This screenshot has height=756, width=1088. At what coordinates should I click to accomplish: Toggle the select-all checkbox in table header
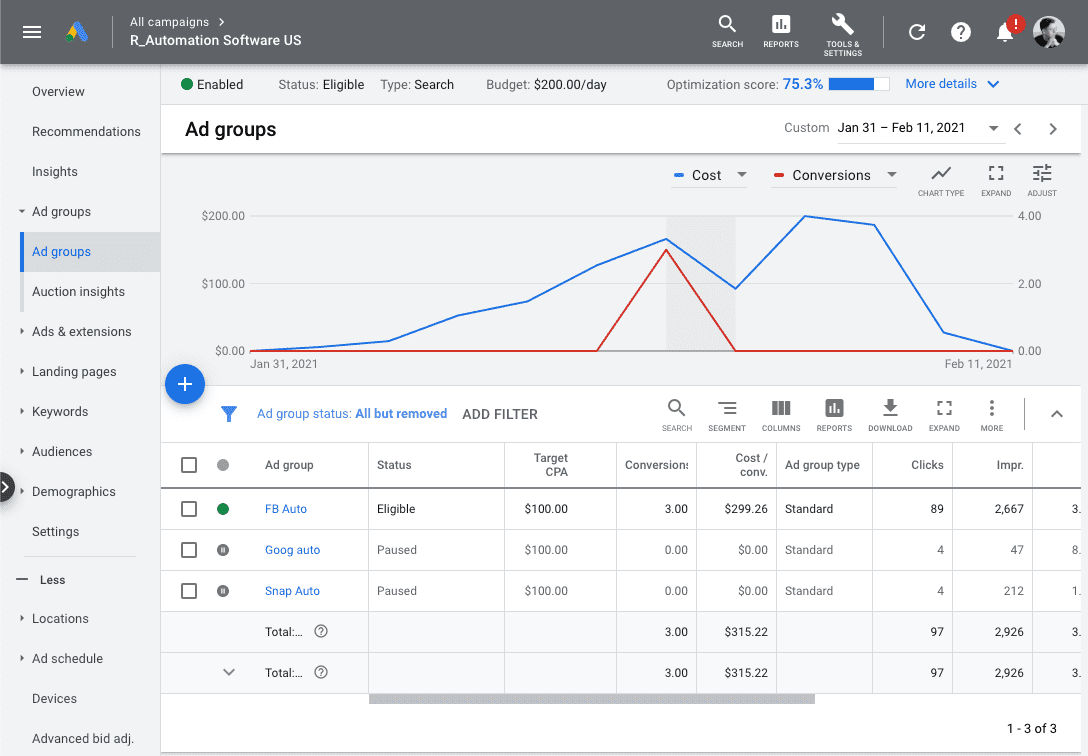tap(189, 465)
